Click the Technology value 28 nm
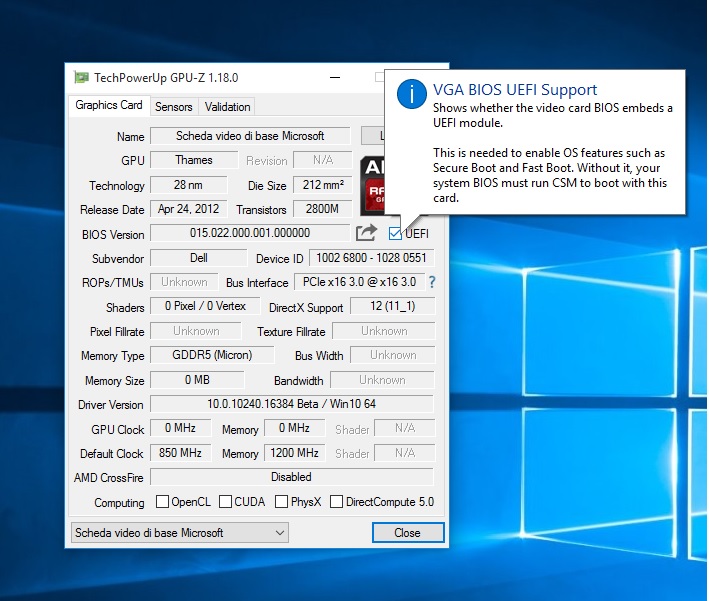 (x=189, y=185)
